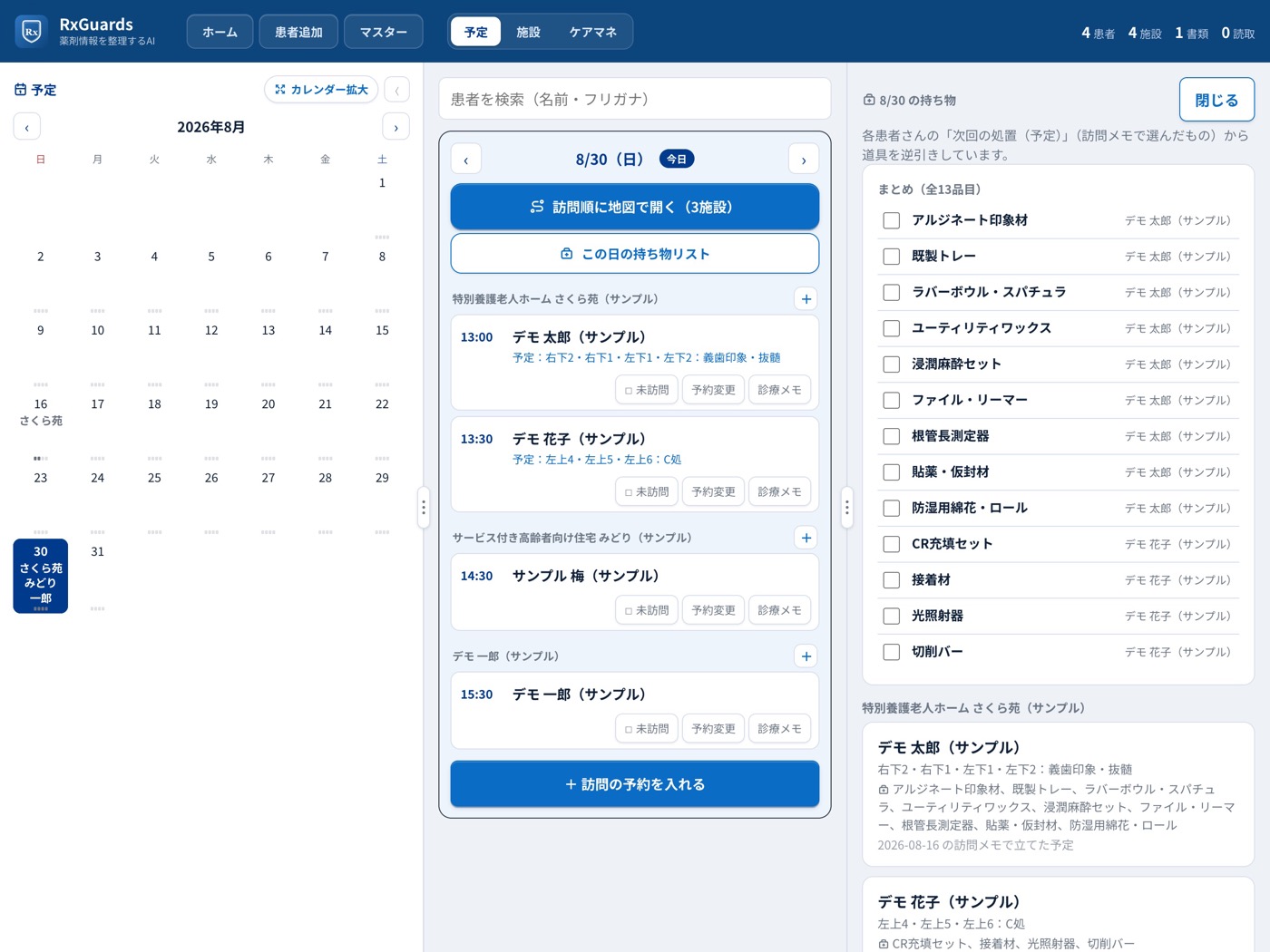
Task: Collapse the calendar sidebar using the top chevron
Action: 396,90
